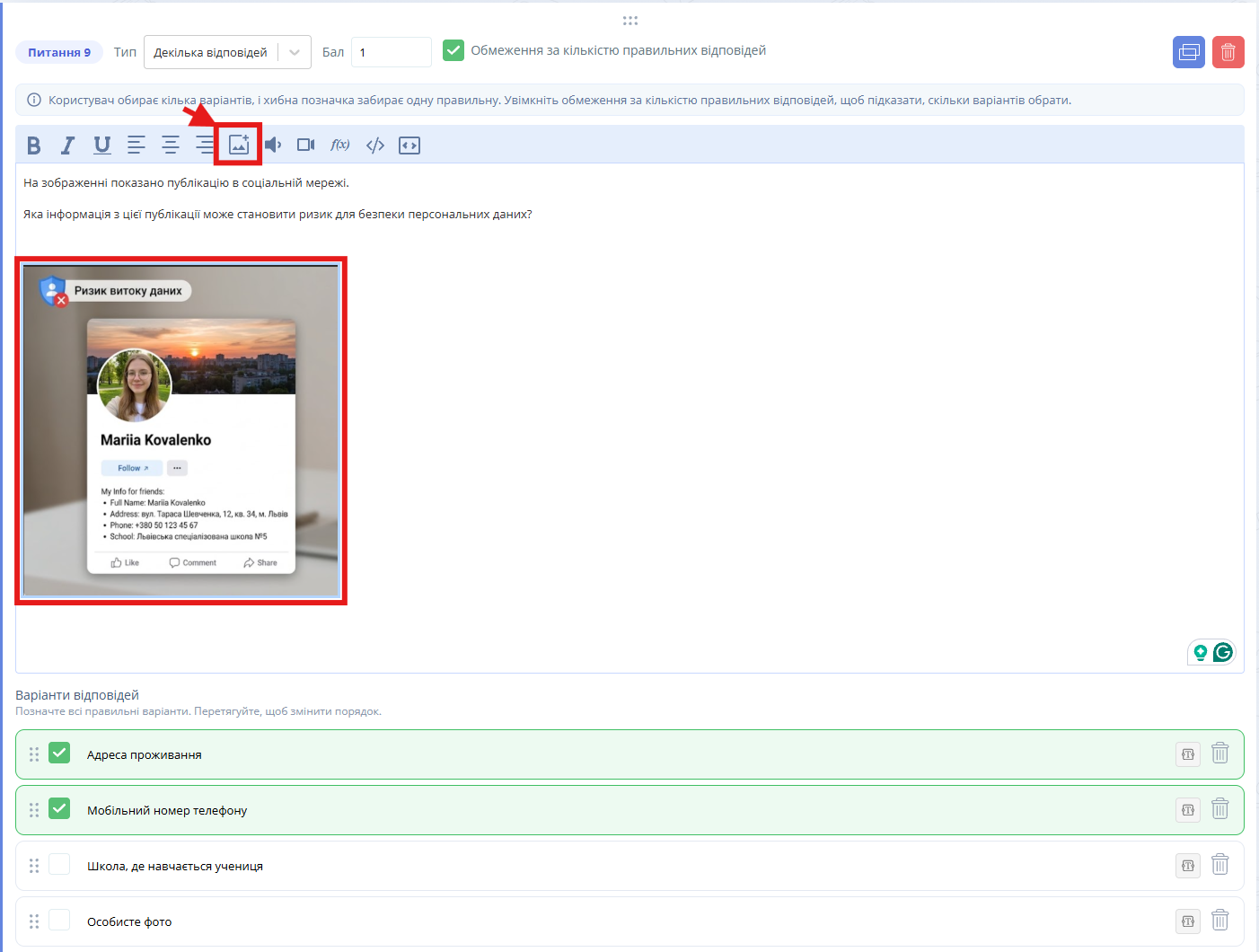Click the 'Питання 9' label badge
The width and height of the screenshot is (1259, 952).
(x=59, y=52)
